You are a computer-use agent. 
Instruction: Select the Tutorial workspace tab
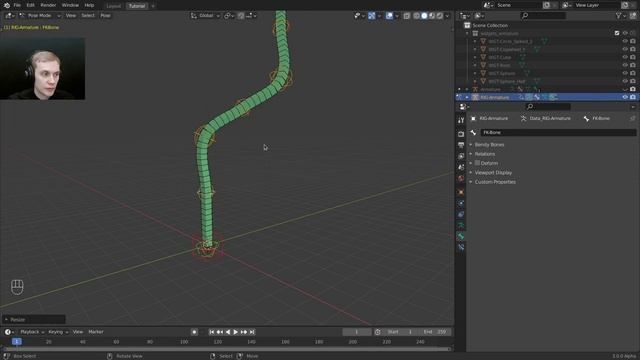coord(137,6)
